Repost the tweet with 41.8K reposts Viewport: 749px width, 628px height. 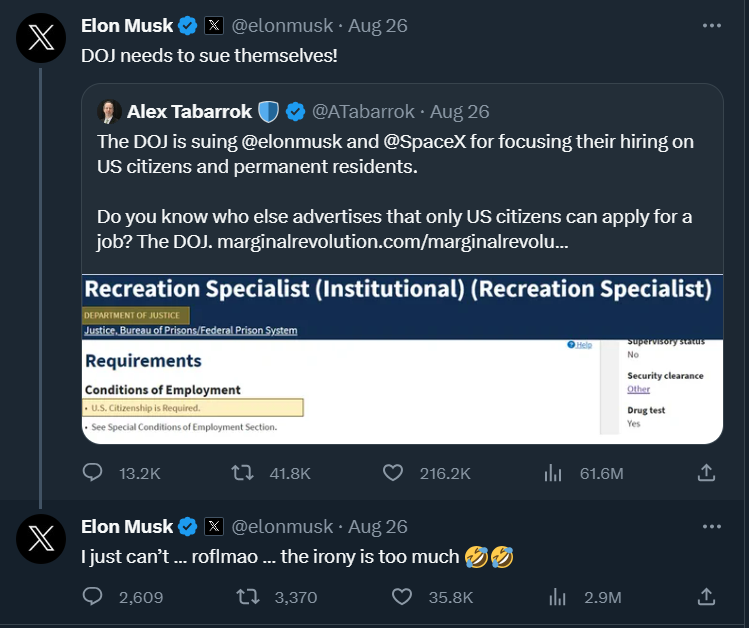point(243,473)
